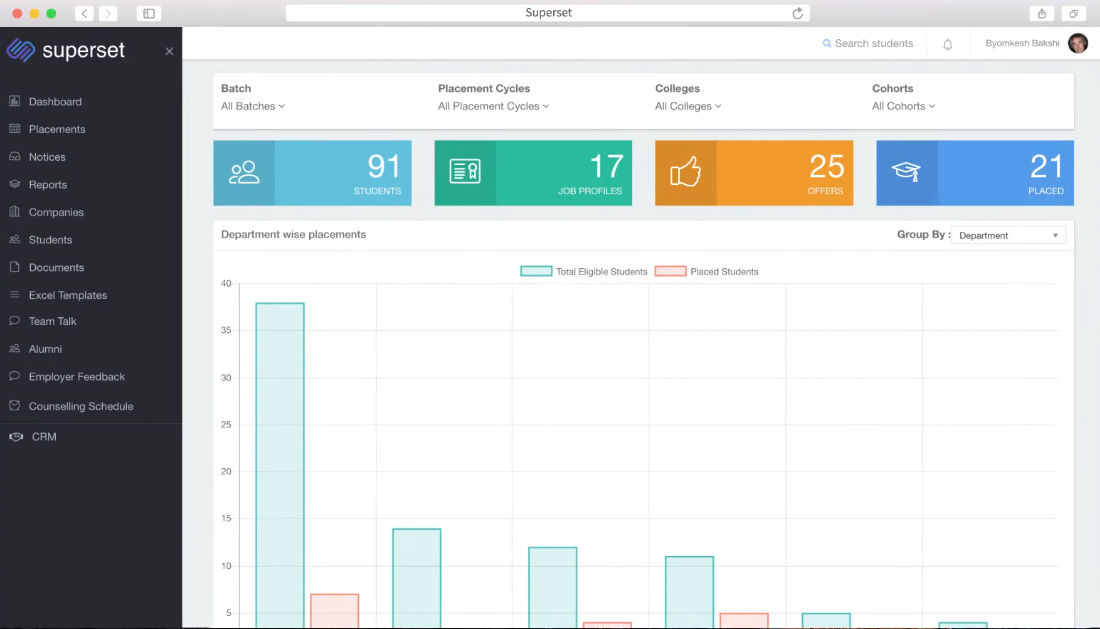
Task: Click the CRM handshake icon
Action: 16,436
